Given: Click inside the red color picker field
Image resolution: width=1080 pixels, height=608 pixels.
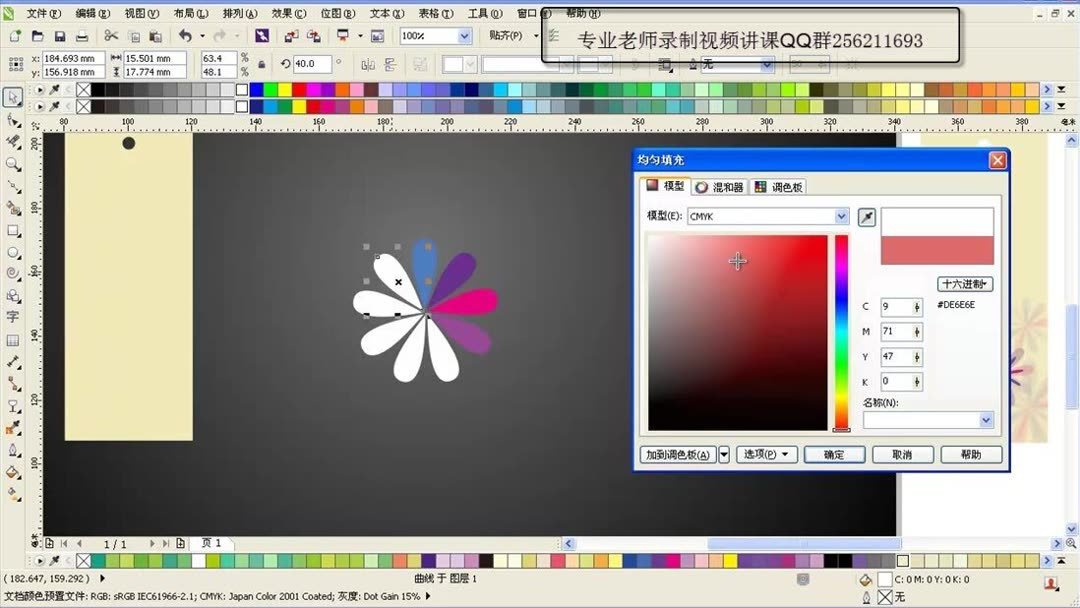Looking at the screenshot, I should tap(738, 333).
